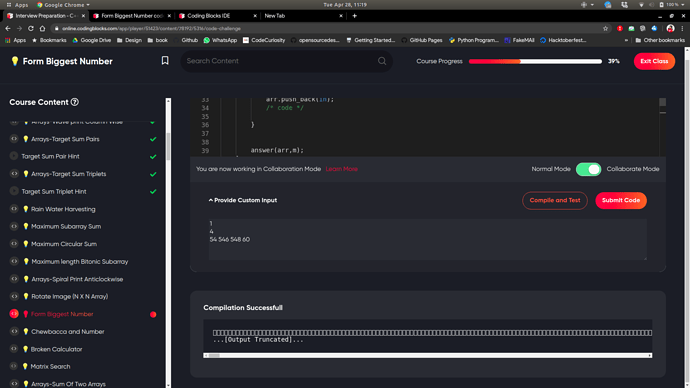Reload the page
690x388 pixels.
pos(31,28)
